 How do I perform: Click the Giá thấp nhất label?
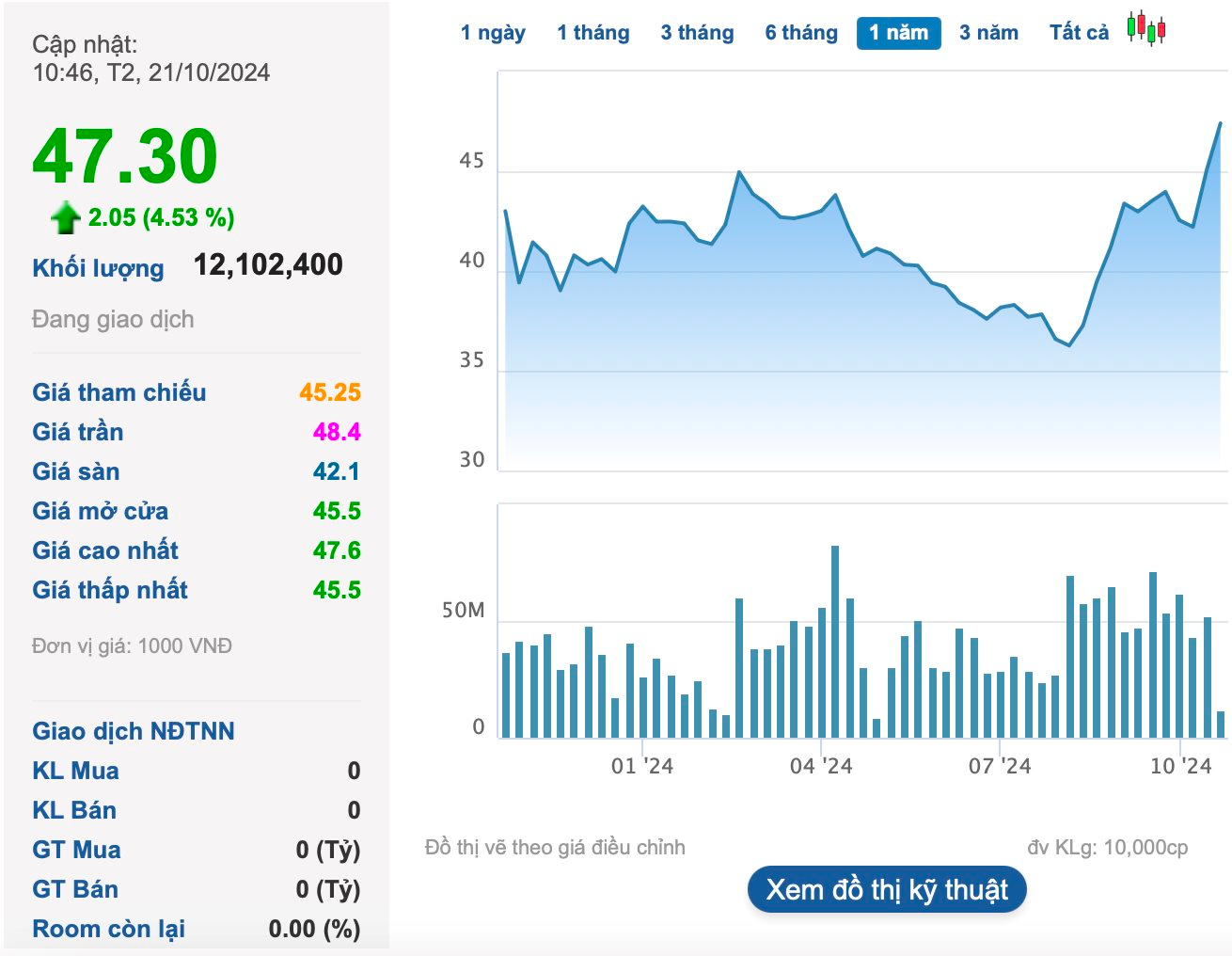[x=110, y=590]
